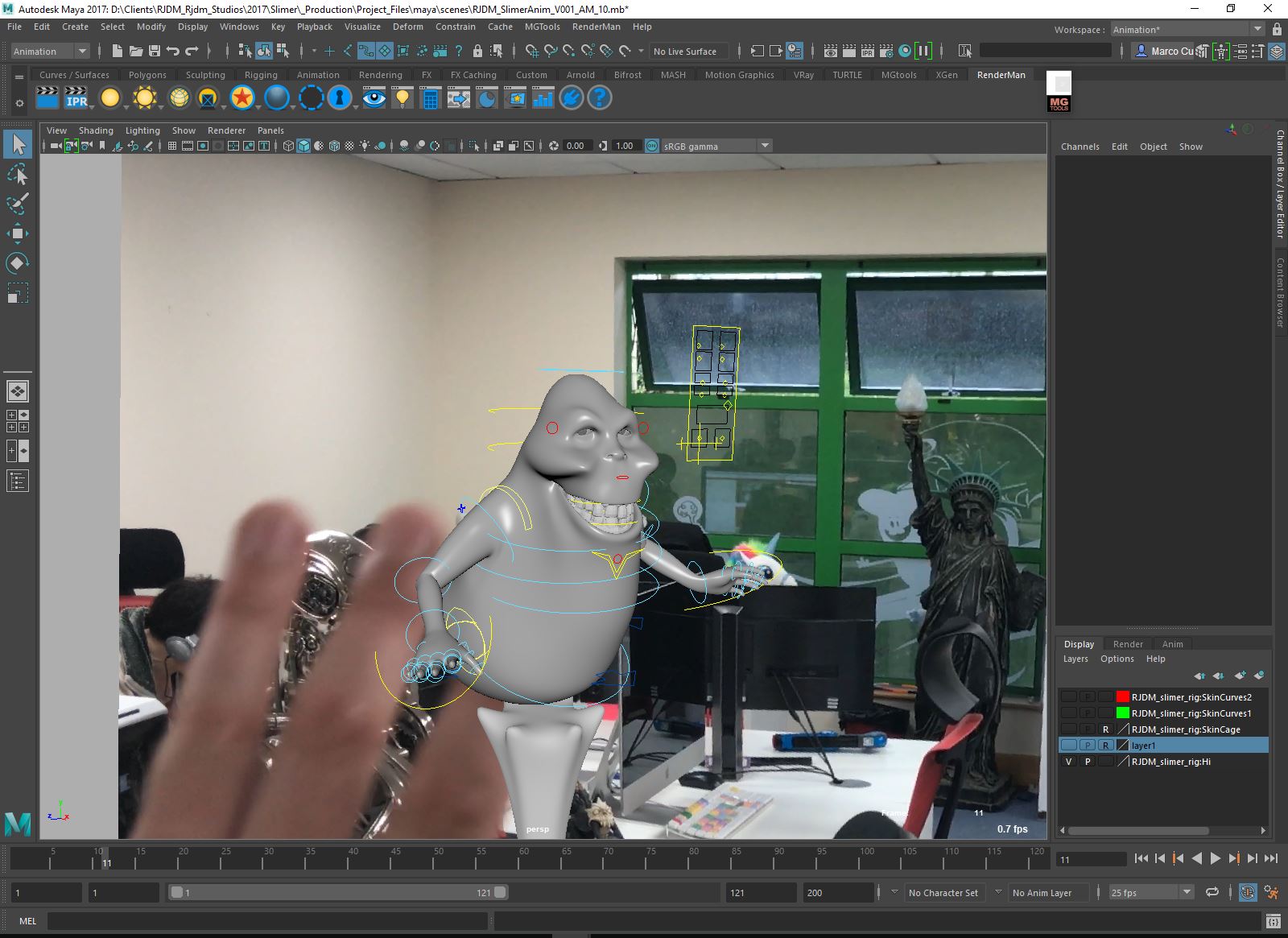Step forward one key
Screen dimensions: 1288x938
tap(1234, 859)
